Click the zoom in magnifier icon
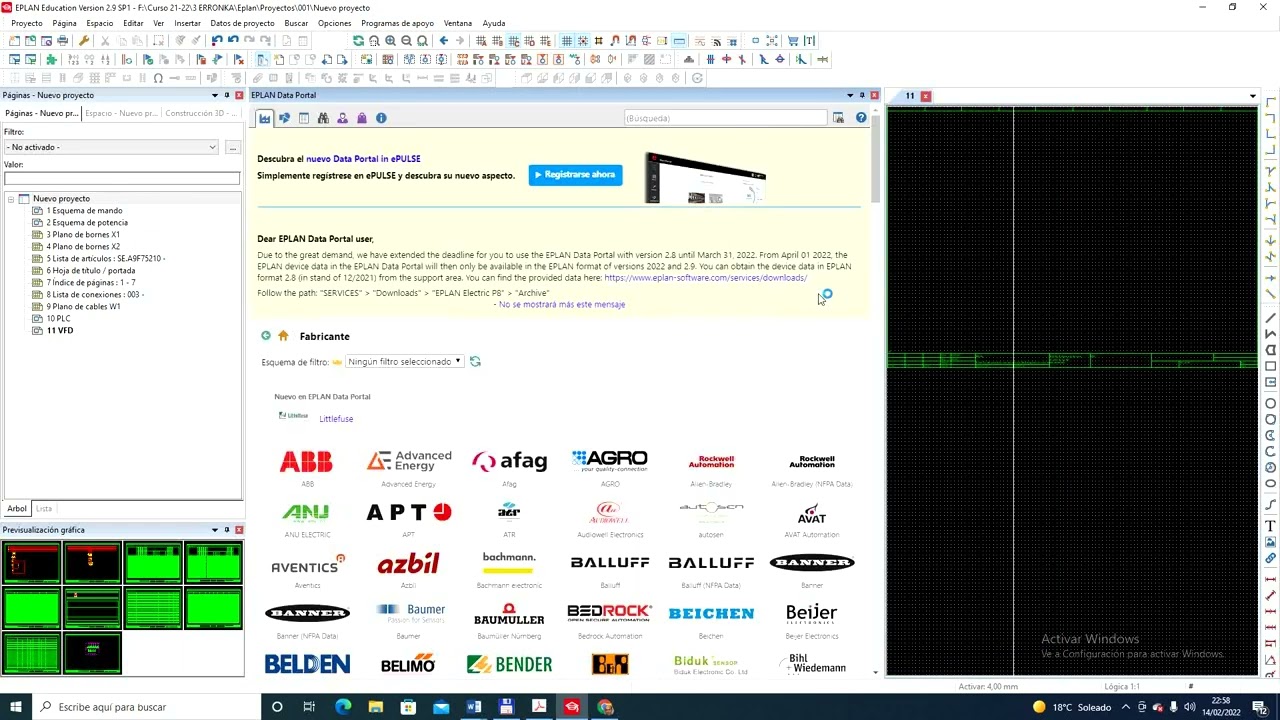Image resolution: width=1280 pixels, height=720 pixels. click(x=390, y=41)
